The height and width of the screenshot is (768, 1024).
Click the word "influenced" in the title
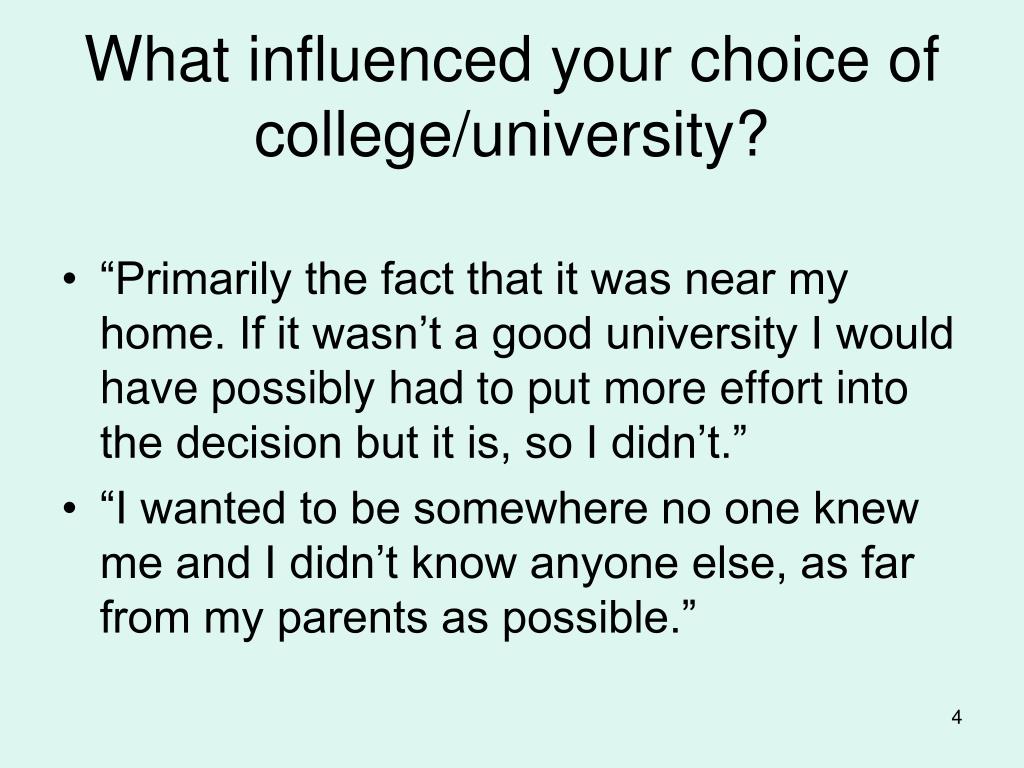coord(389,59)
